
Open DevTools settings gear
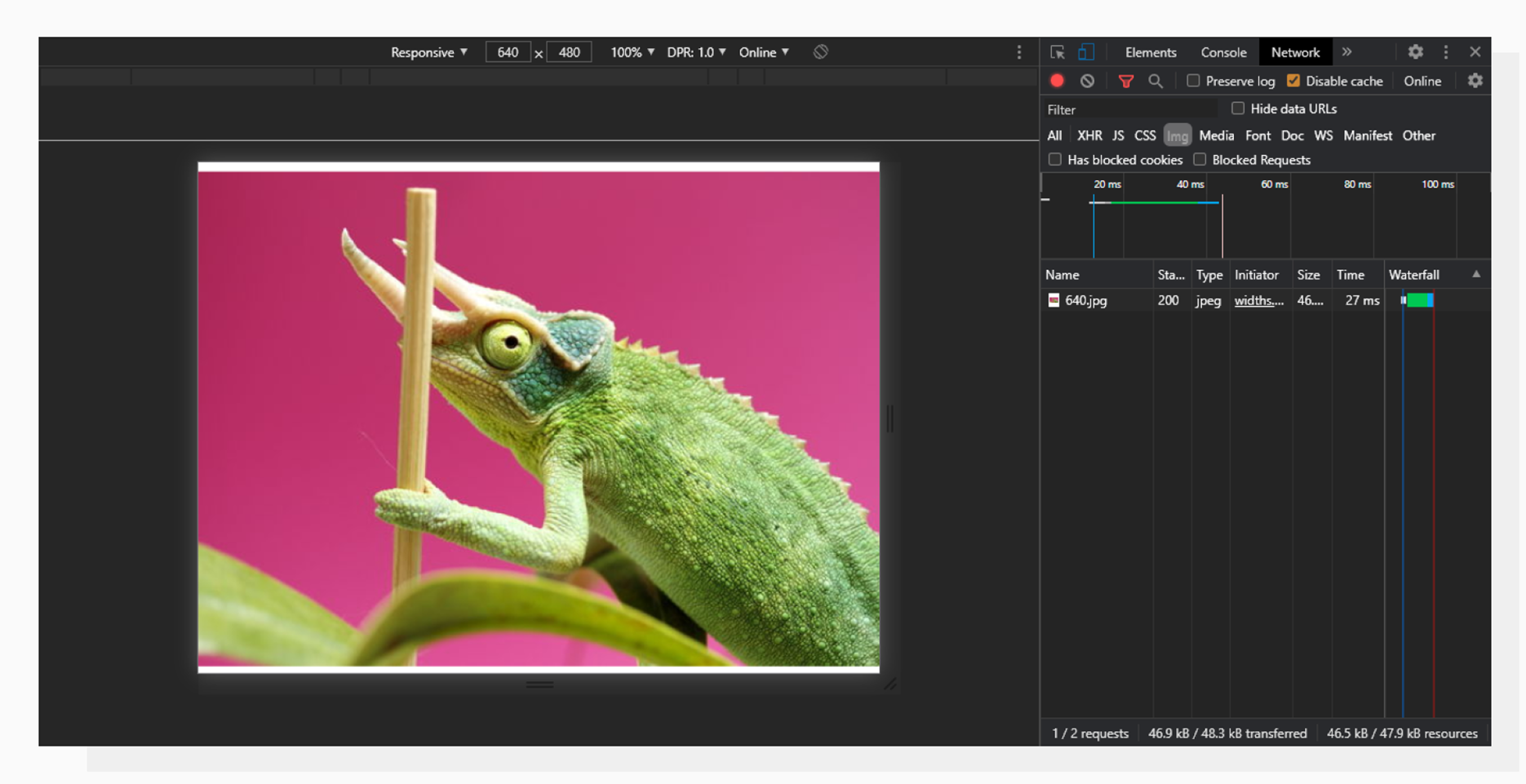coord(1415,51)
